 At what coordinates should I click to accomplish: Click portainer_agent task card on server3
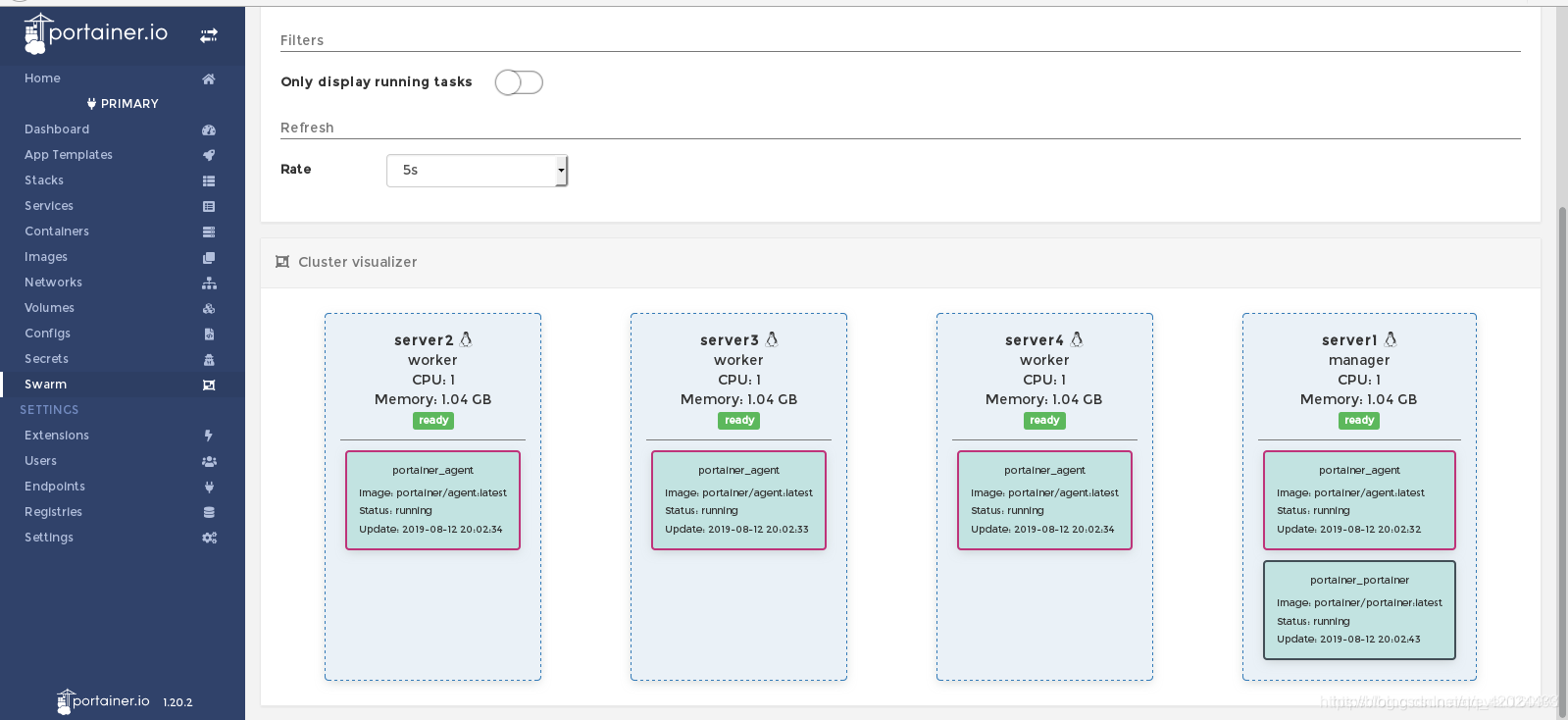pyautogui.click(x=738, y=500)
